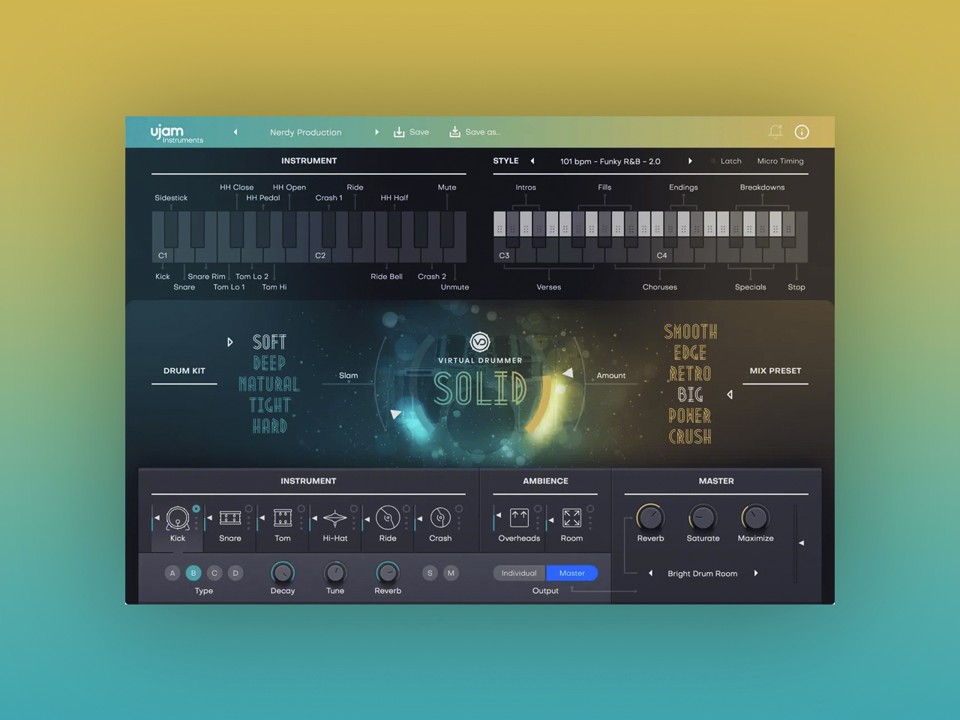The image size is (960, 720).
Task: Switch output to Individual
Action: click(519, 573)
